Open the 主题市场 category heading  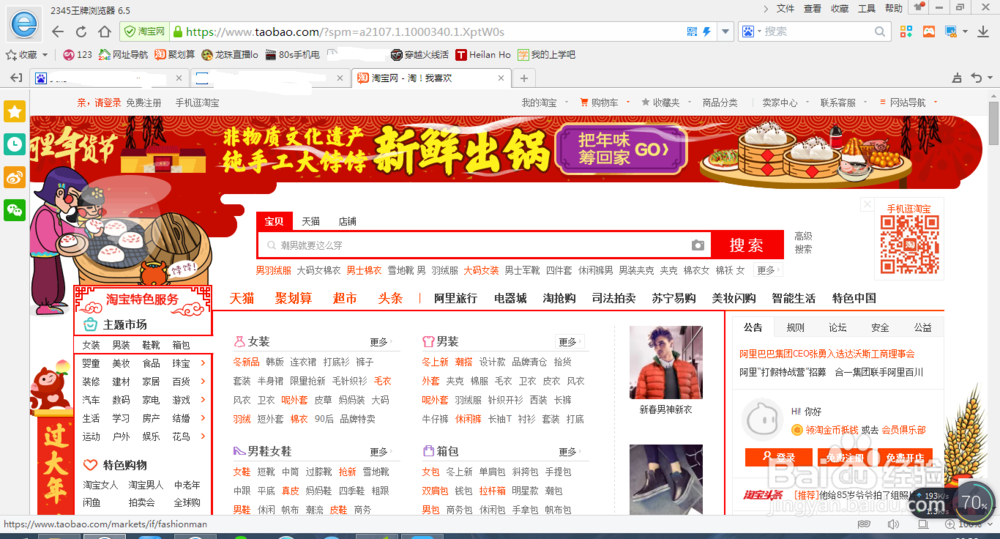point(125,325)
